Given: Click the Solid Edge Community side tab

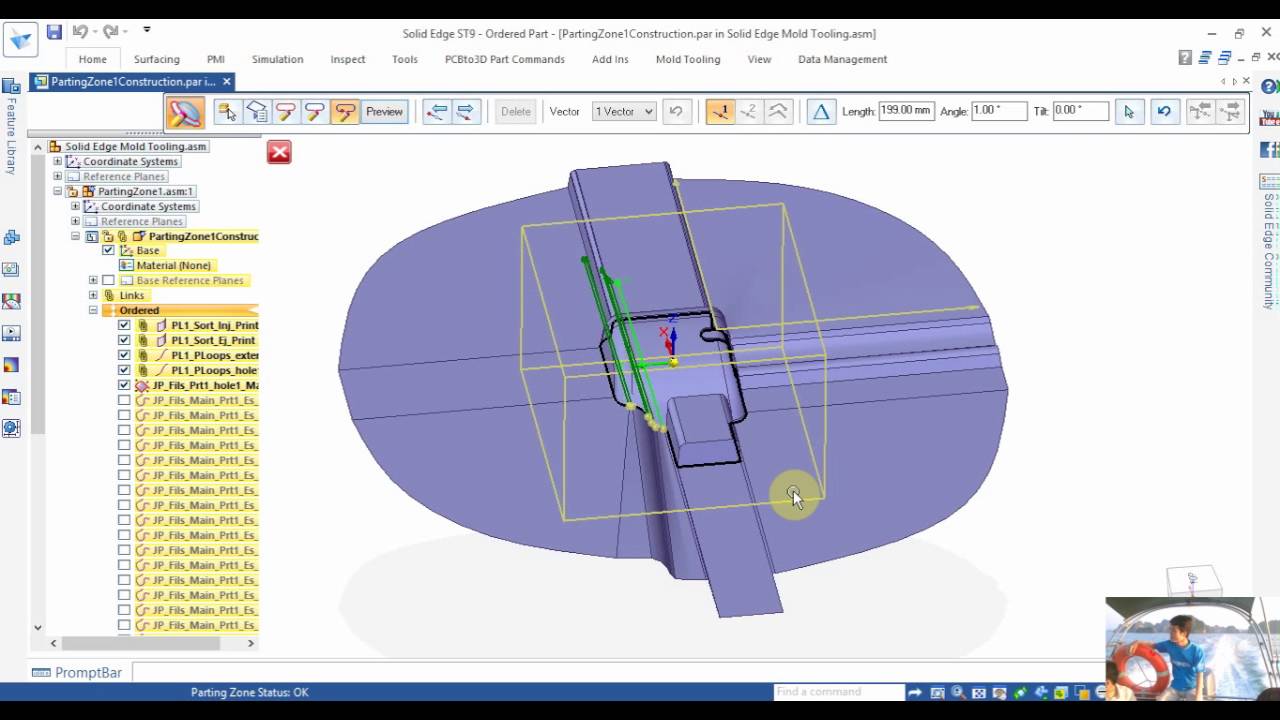Looking at the screenshot, I should pyautogui.click(x=1269, y=243).
